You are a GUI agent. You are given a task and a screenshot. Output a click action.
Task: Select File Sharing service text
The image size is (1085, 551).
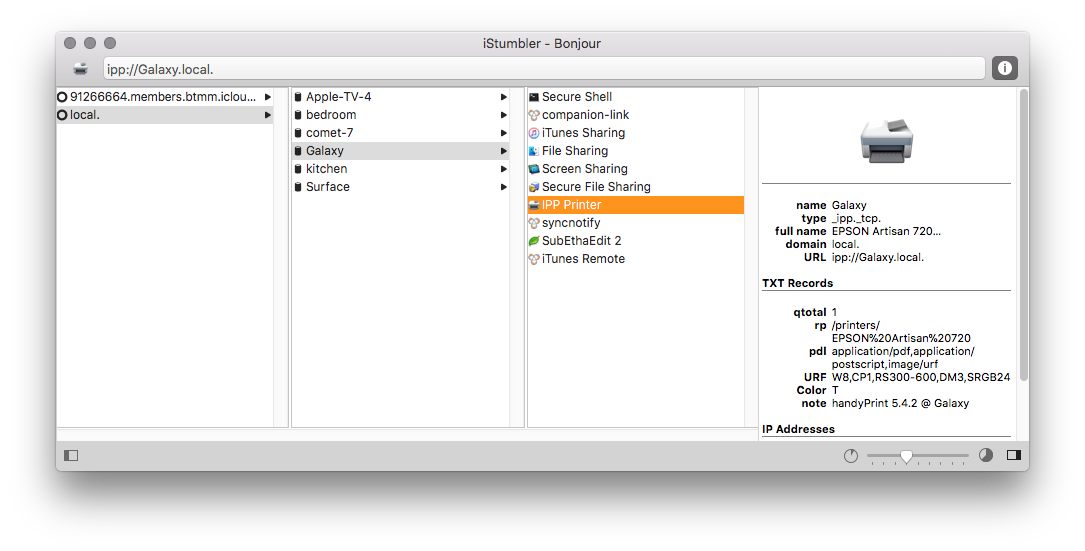point(575,151)
